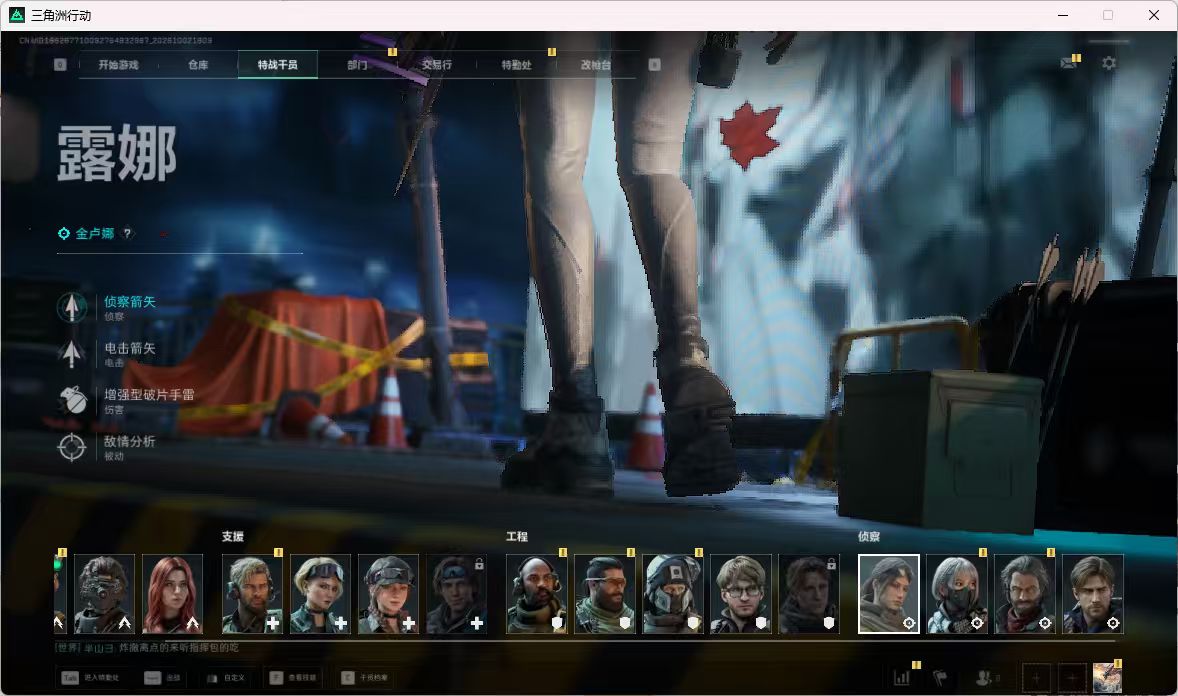Open the 特勤处 tab
This screenshot has height=696, width=1178.
pos(516,65)
